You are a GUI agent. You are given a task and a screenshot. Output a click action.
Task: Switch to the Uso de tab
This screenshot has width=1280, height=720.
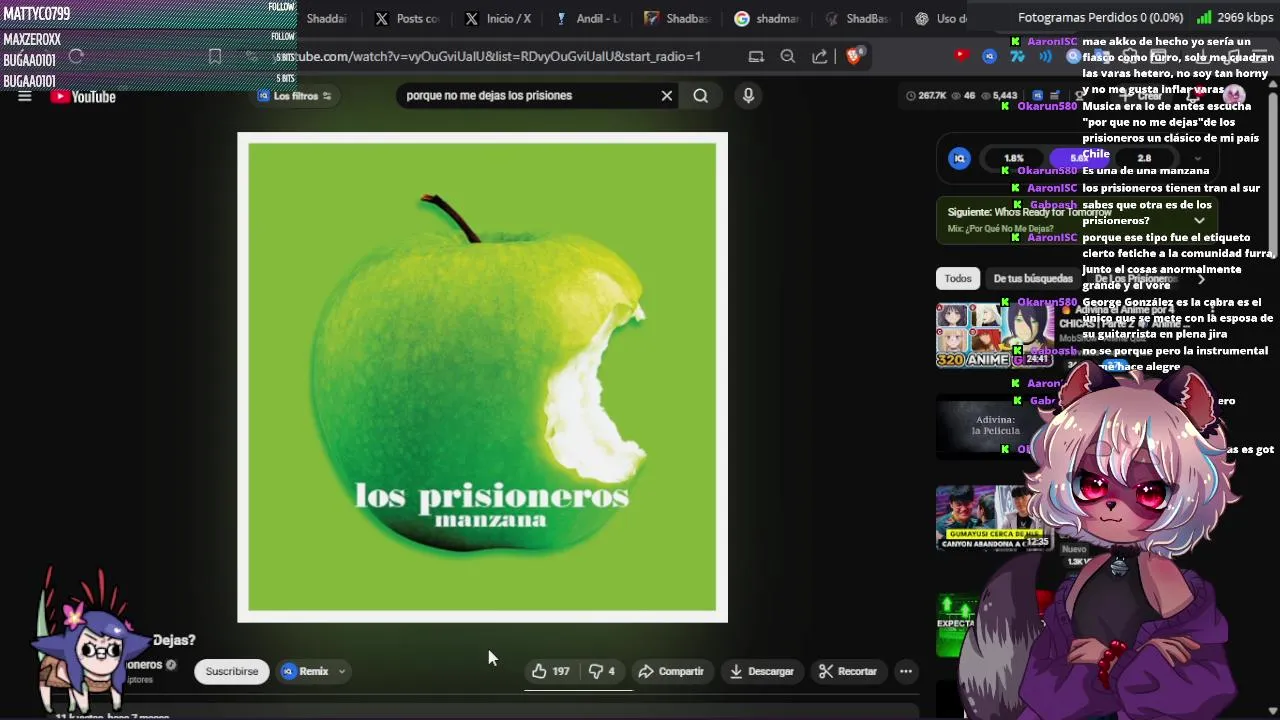(942, 18)
